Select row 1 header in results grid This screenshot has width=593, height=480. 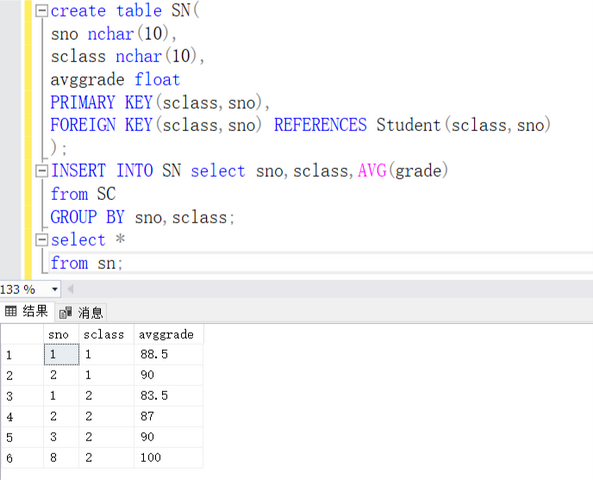(x=22, y=355)
